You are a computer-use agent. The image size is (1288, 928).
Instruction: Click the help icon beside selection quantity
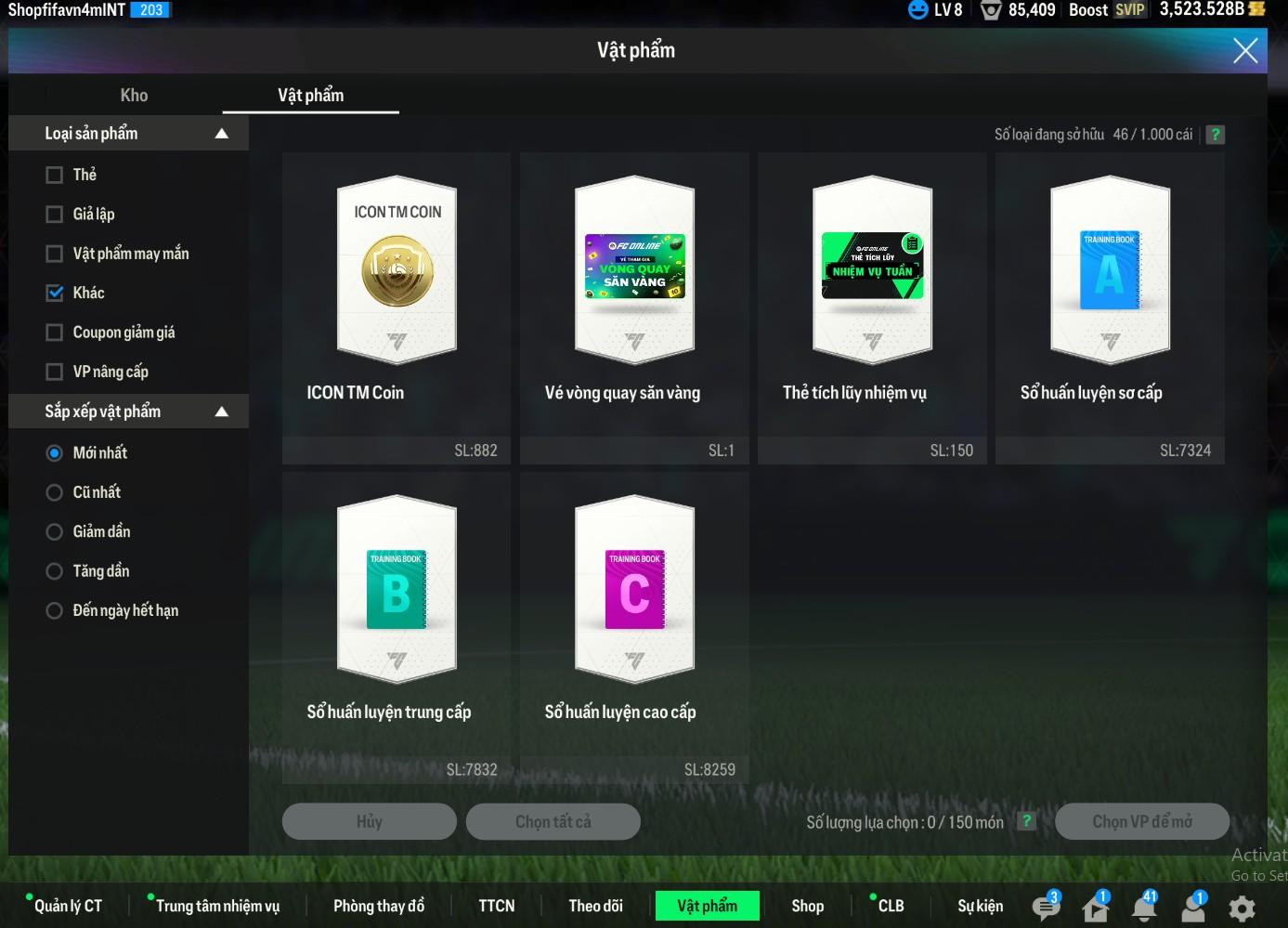1026,821
